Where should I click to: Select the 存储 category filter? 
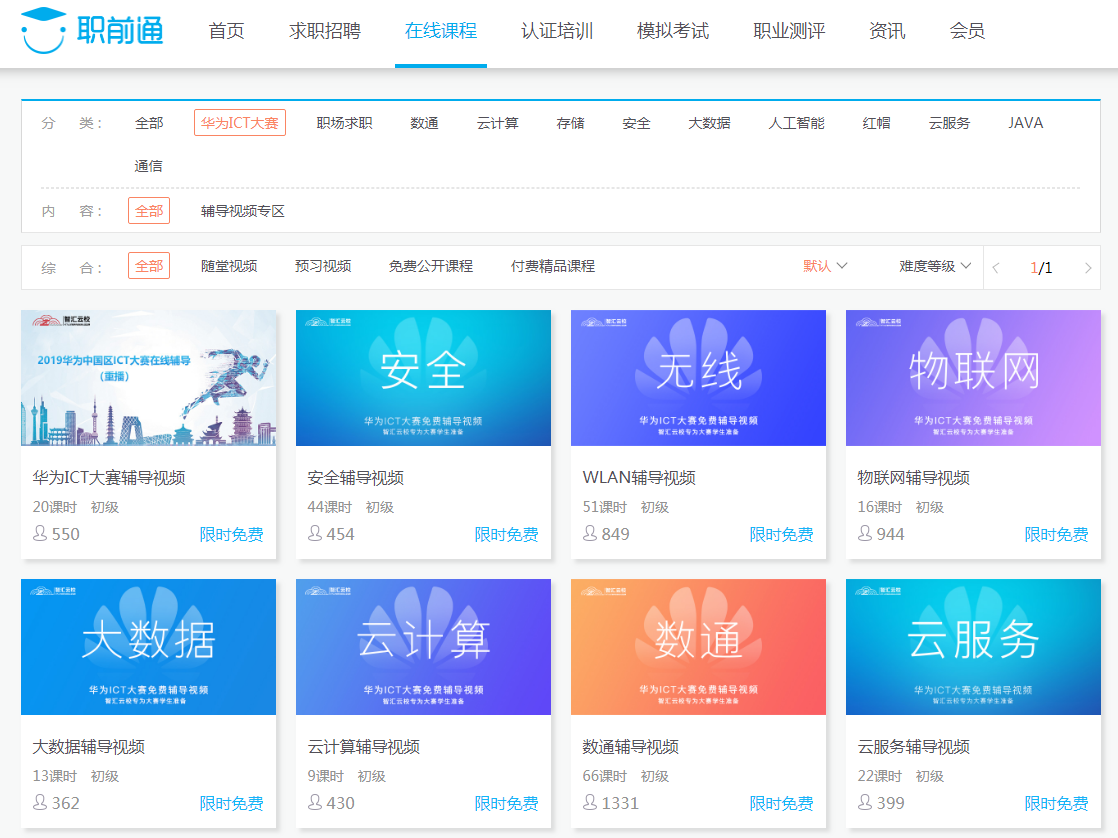click(x=570, y=123)
